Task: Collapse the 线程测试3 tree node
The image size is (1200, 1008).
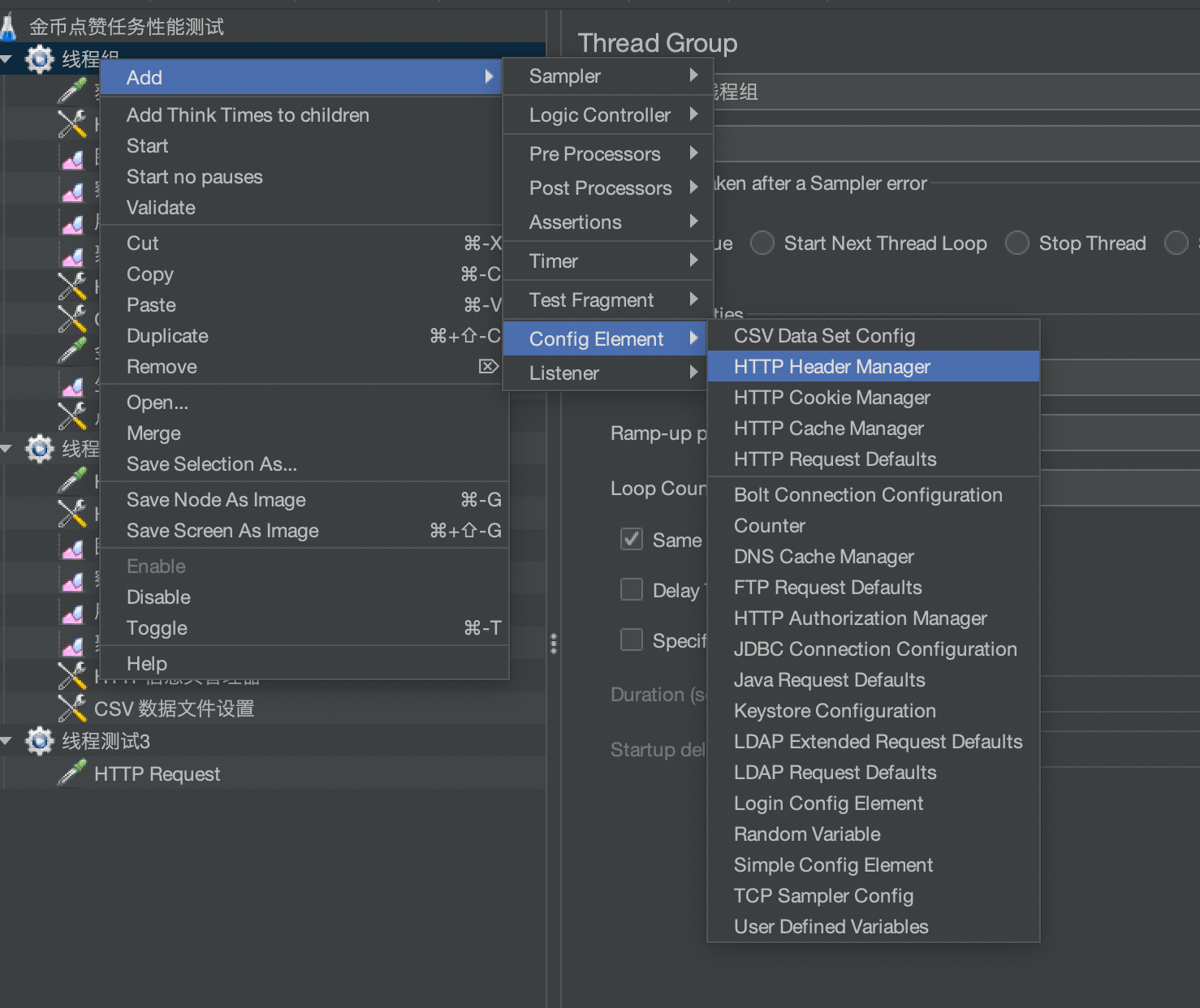Action: click(x=7, y=741)
